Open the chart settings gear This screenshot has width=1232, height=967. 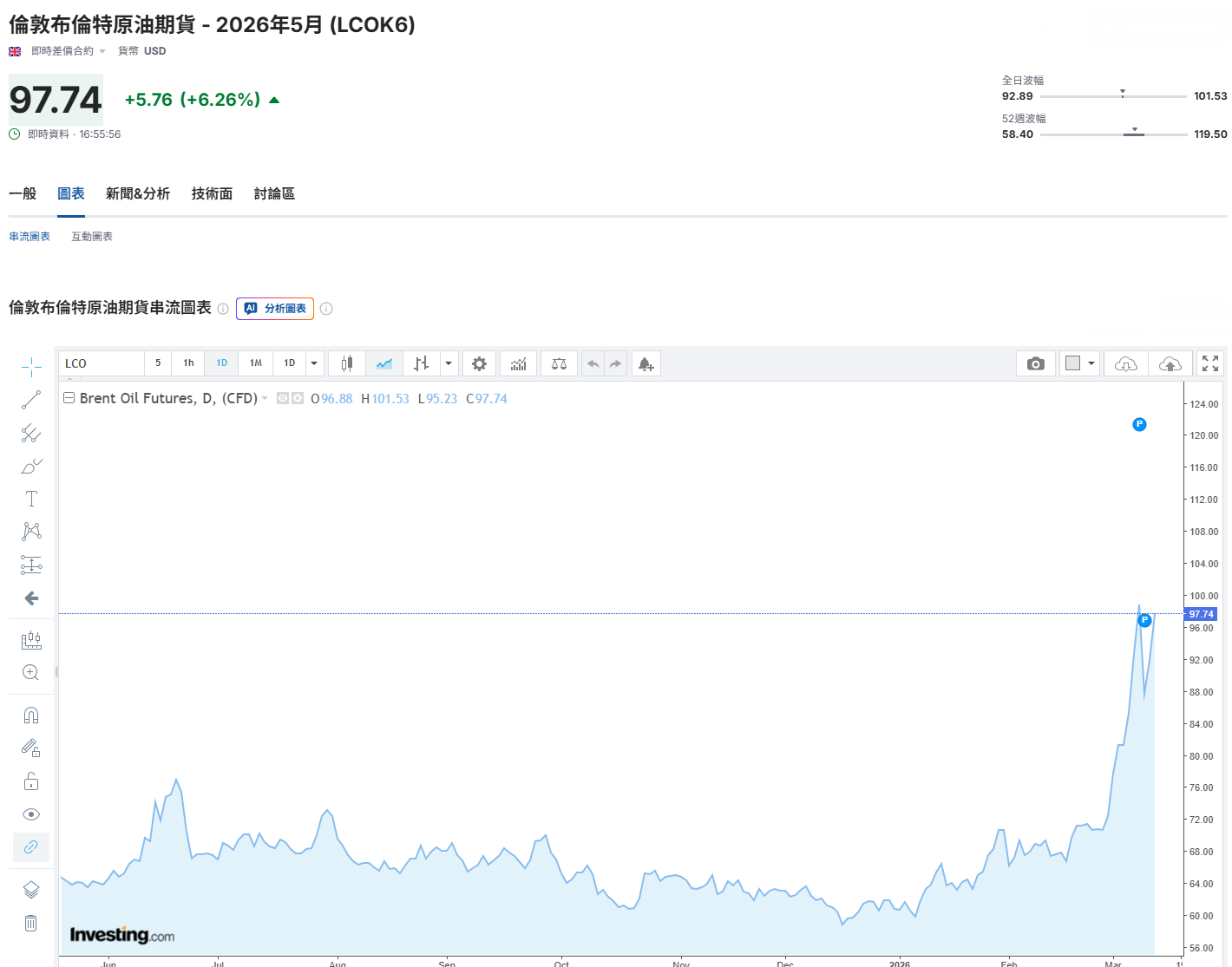479,363
